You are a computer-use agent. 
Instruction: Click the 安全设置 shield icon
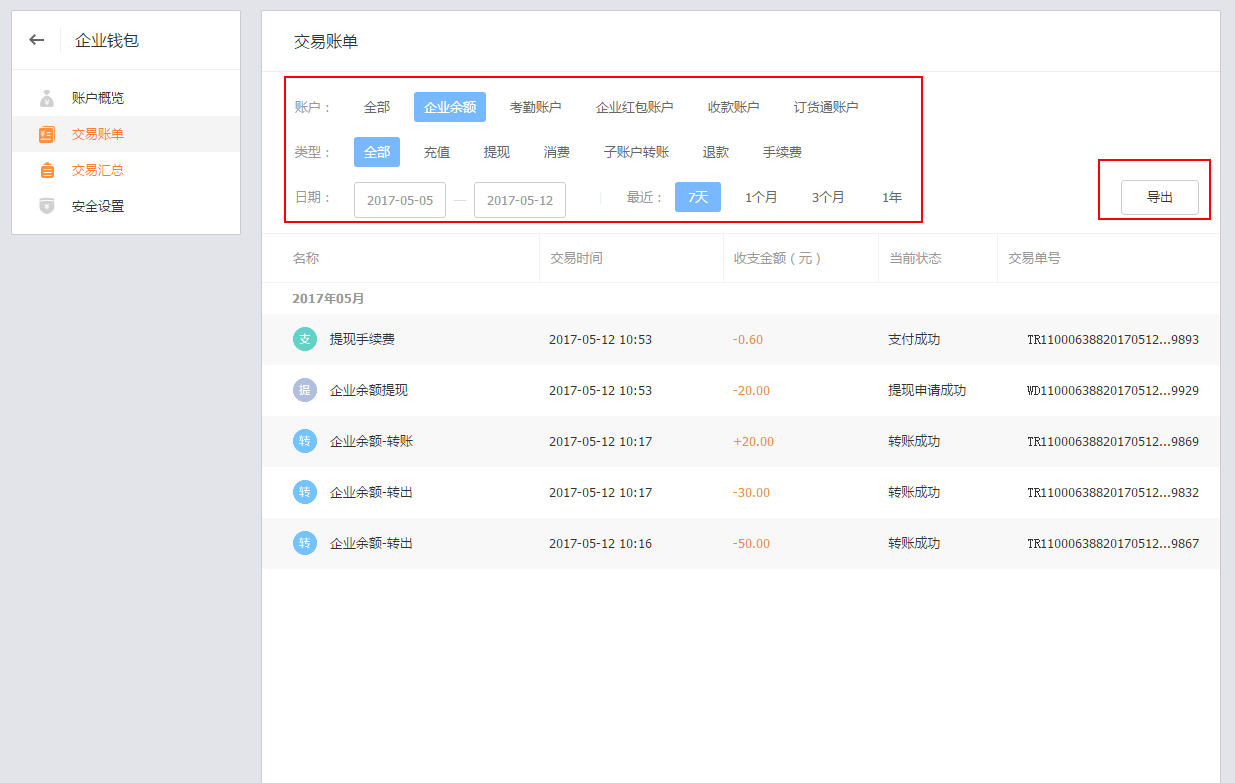pos(47,206)
